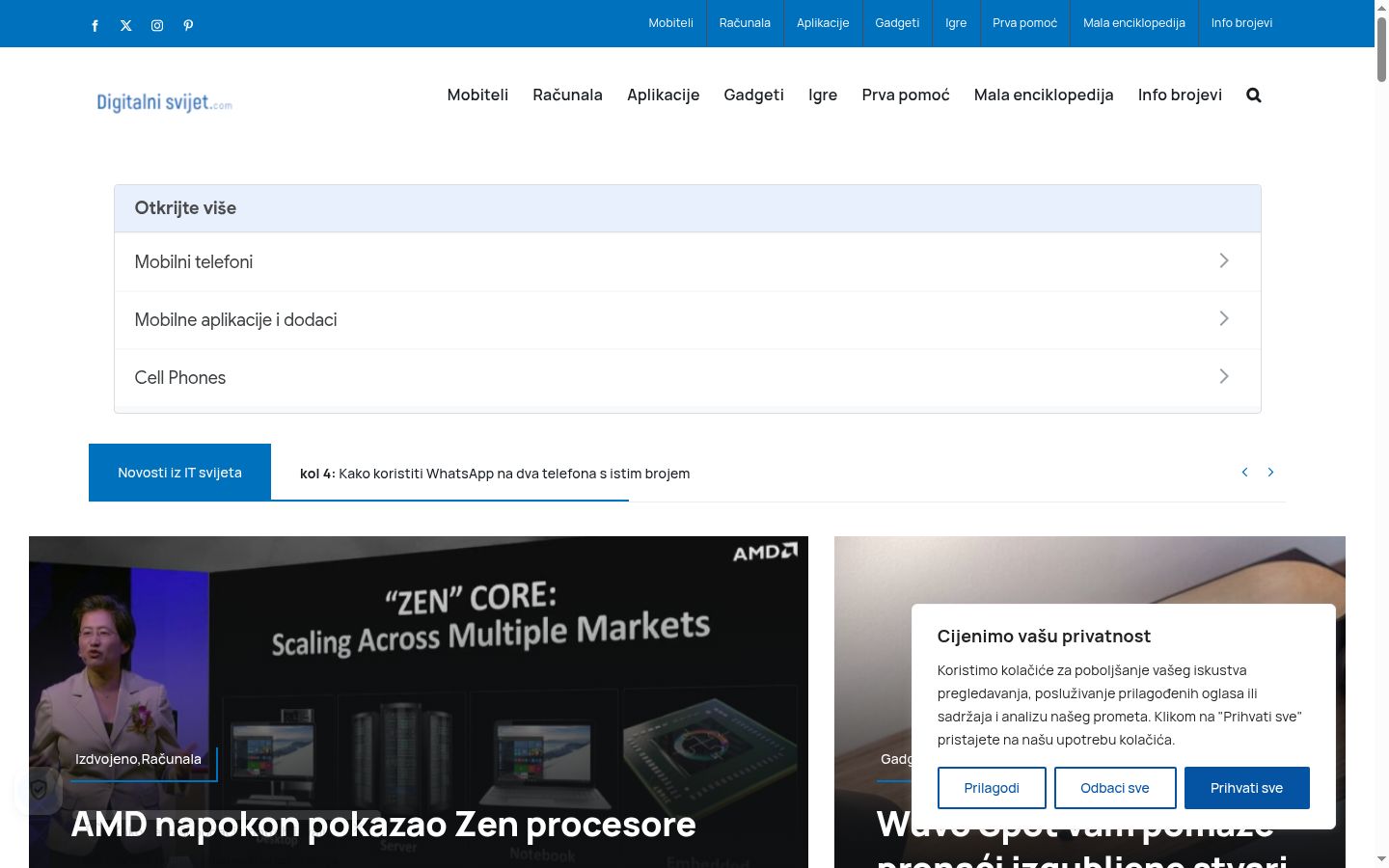The width and height of the screenshot is (1389, 868).
Task: Click the scrollbar down arrow
Action: 1381,859
